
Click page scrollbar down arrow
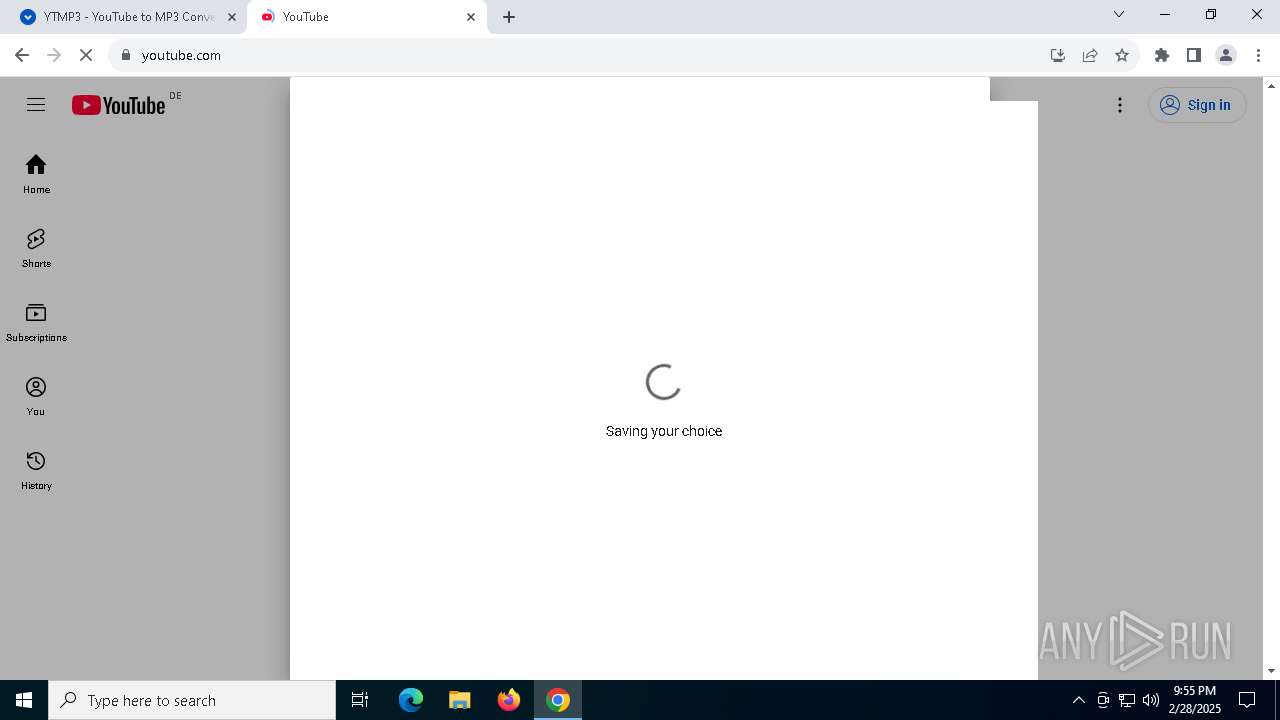1272,671
